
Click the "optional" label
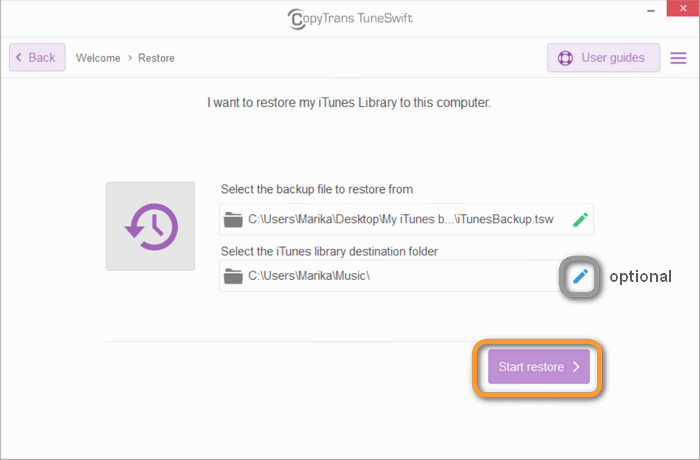click(x=640, y=276)
